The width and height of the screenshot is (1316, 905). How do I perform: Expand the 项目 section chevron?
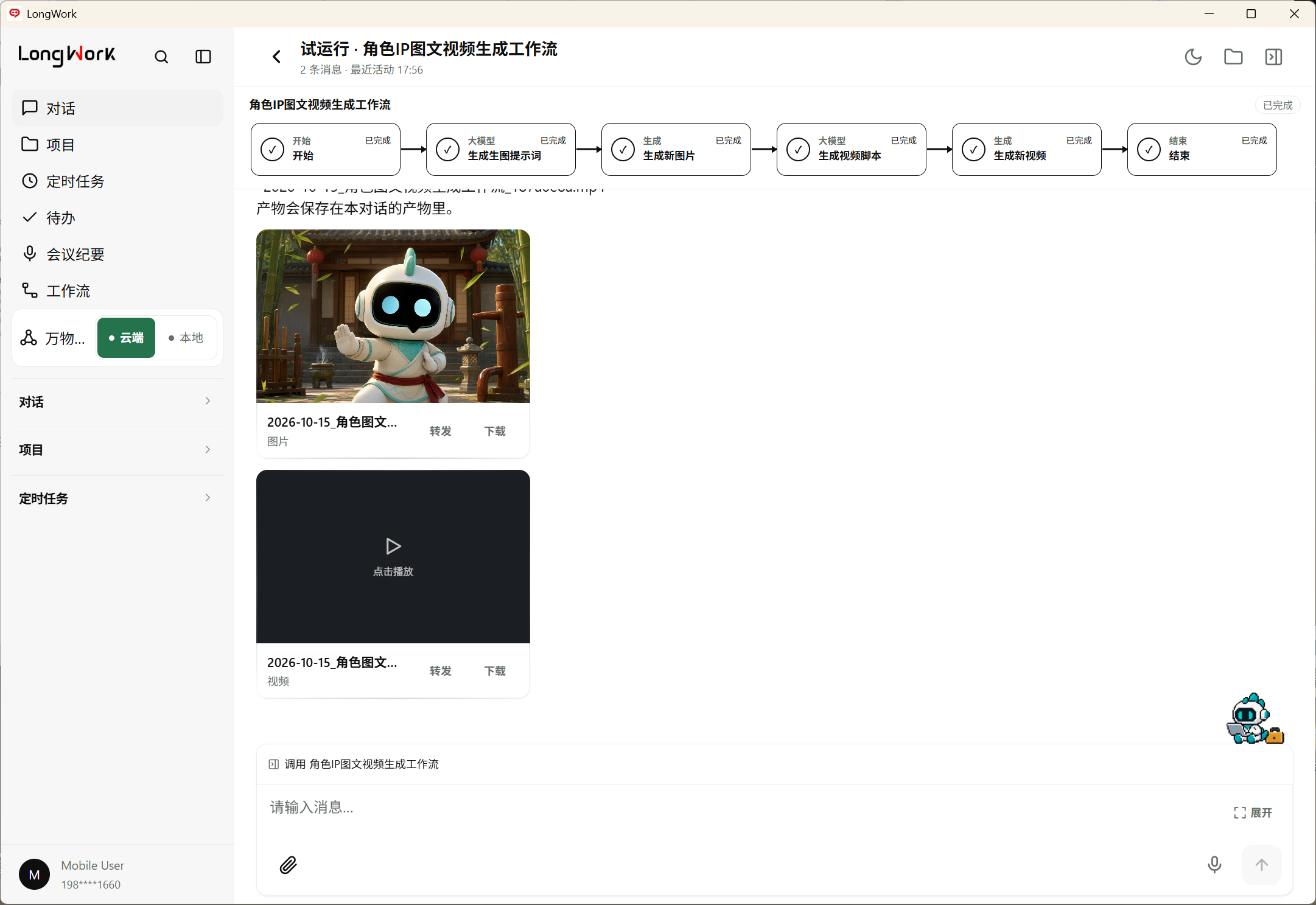[x=208, y=450]
